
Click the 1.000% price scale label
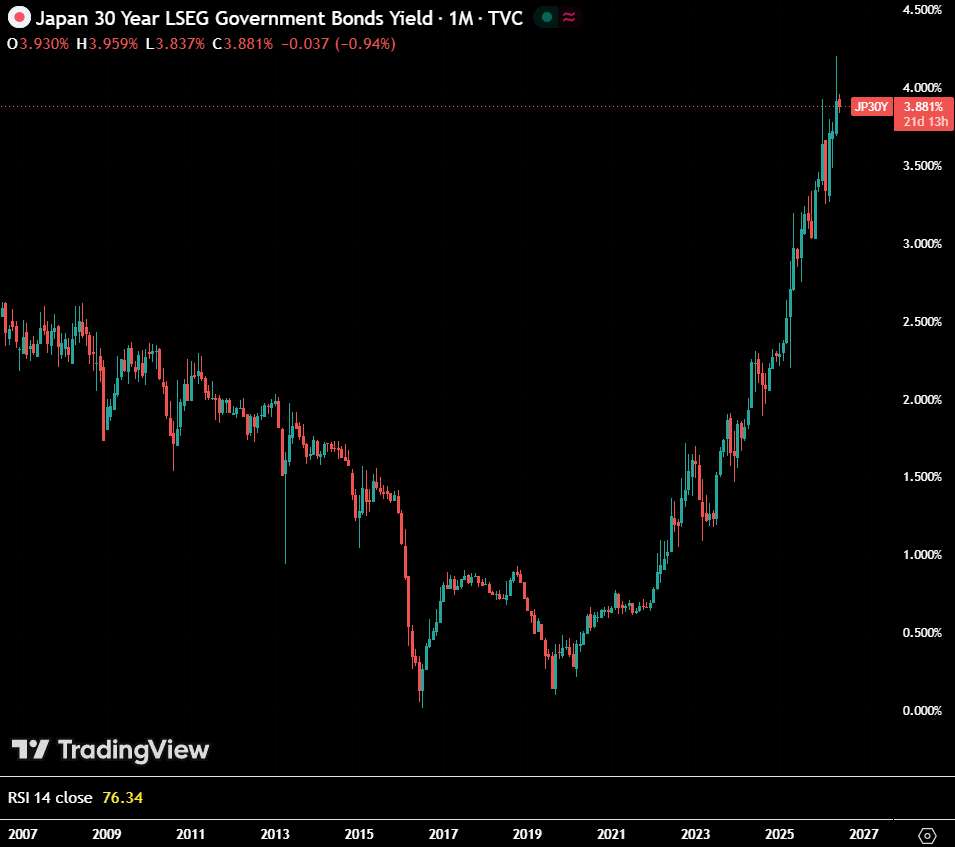point(922,555)
